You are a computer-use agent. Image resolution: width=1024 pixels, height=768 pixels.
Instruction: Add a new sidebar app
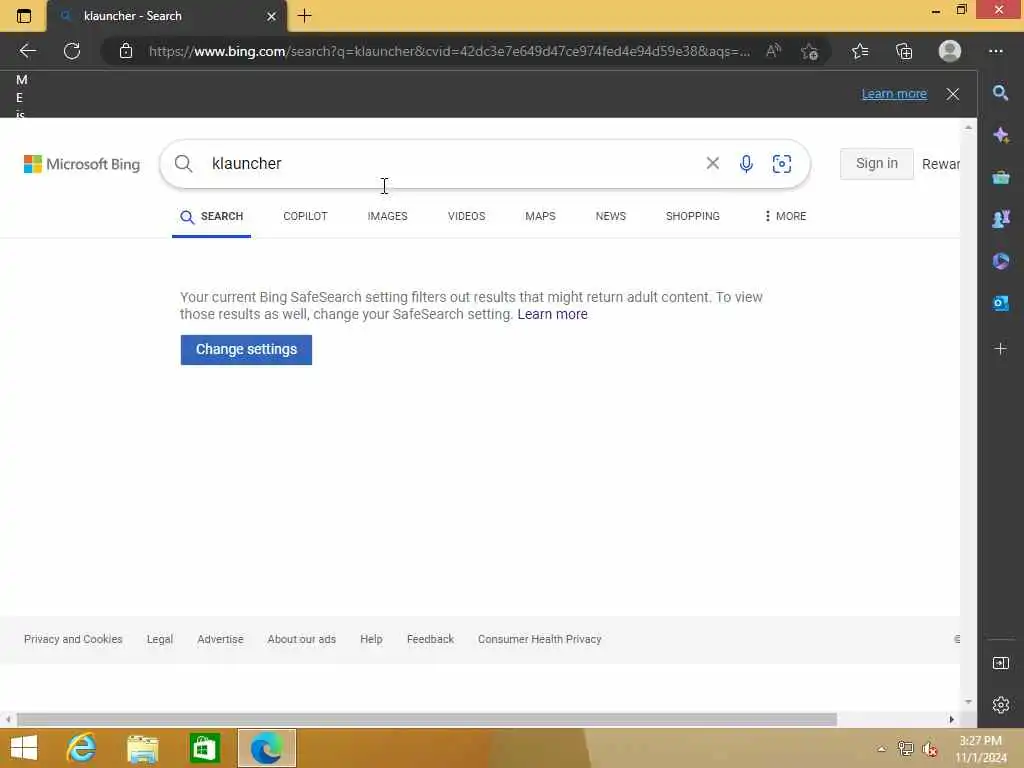click(x=1000, y=349)
